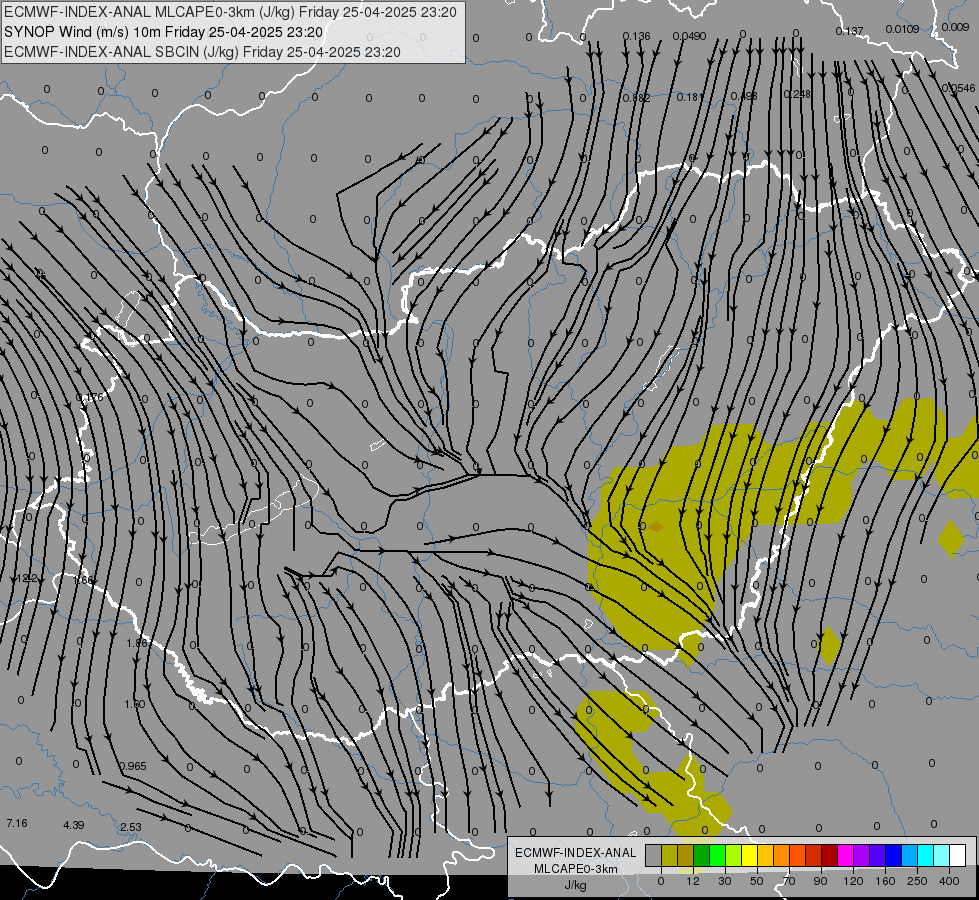Screen dimensions: 979x900
Task: Click the map value '0.0546'
Action: (958, 88)
